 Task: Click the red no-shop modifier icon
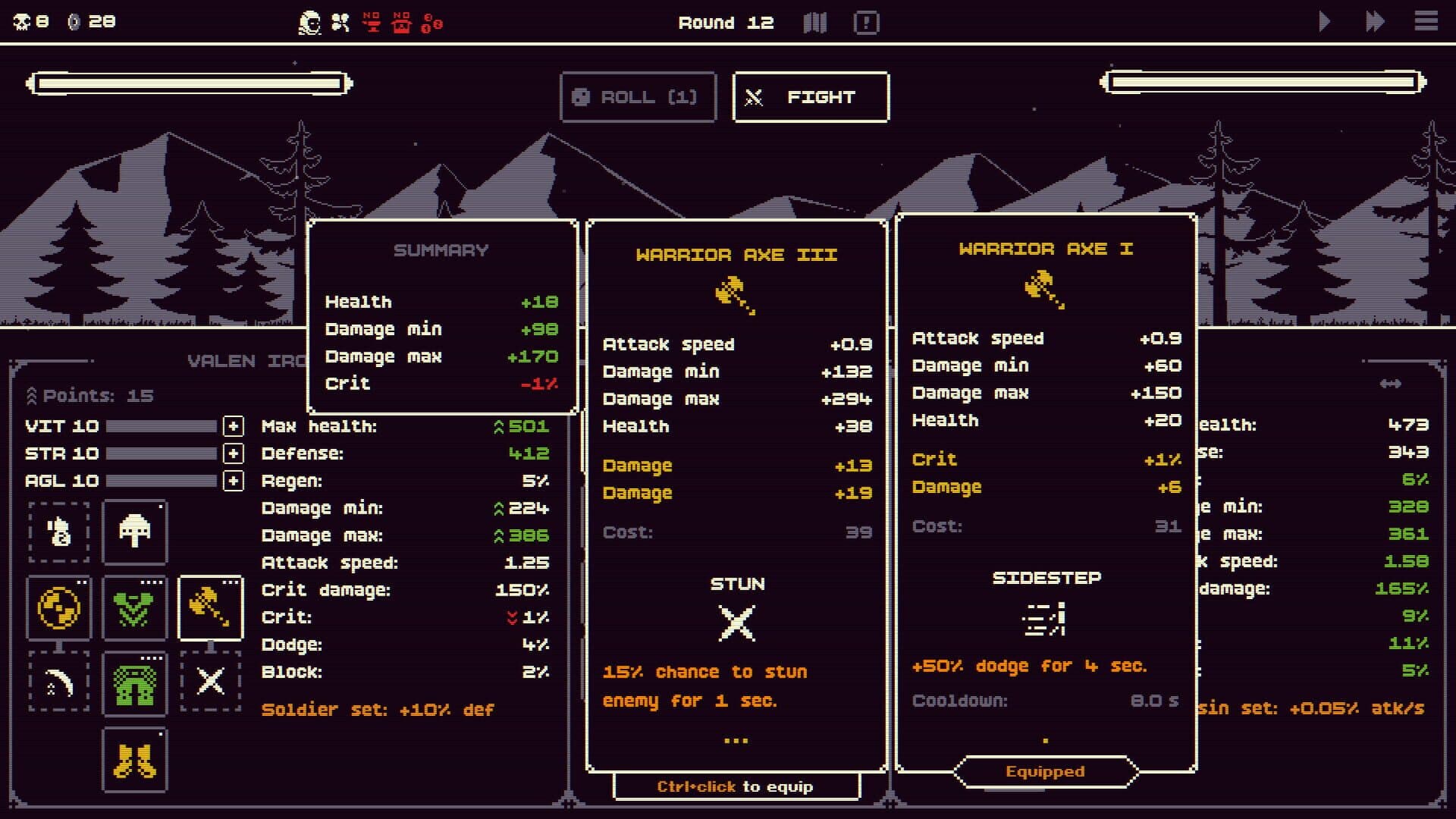coord(401,23)
